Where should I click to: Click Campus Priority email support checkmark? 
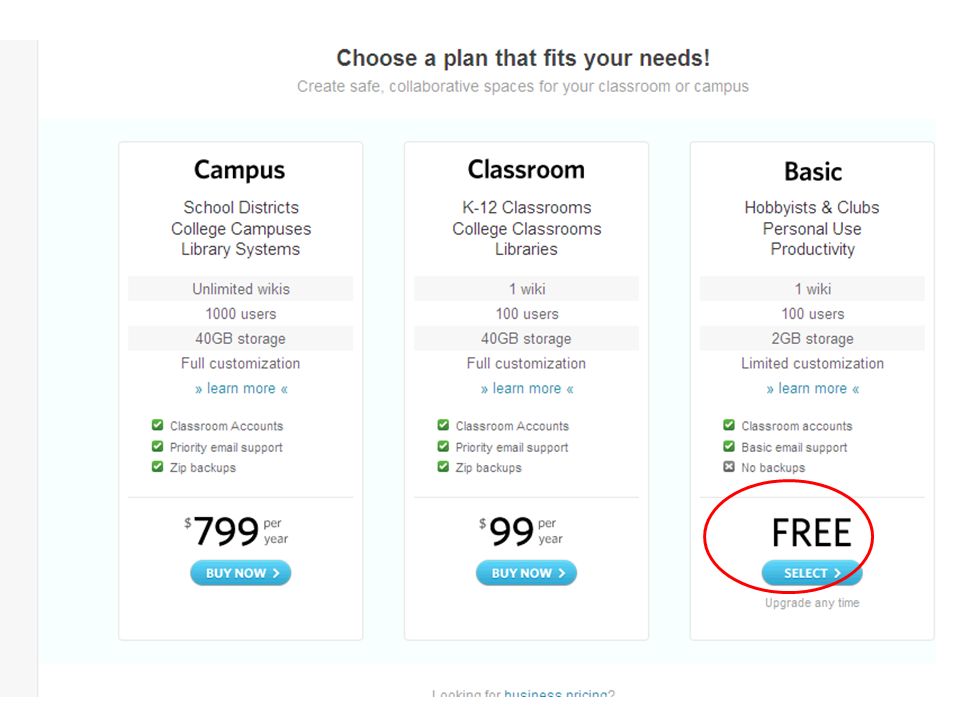click(x=158, y=446)
